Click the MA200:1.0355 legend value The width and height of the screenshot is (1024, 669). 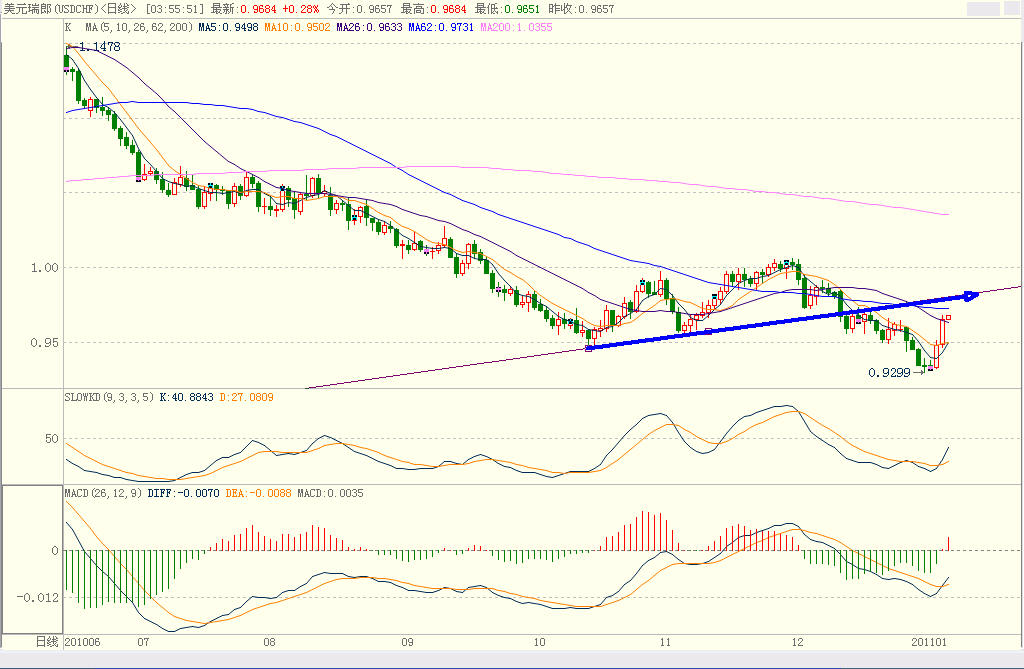coord(516,27)
